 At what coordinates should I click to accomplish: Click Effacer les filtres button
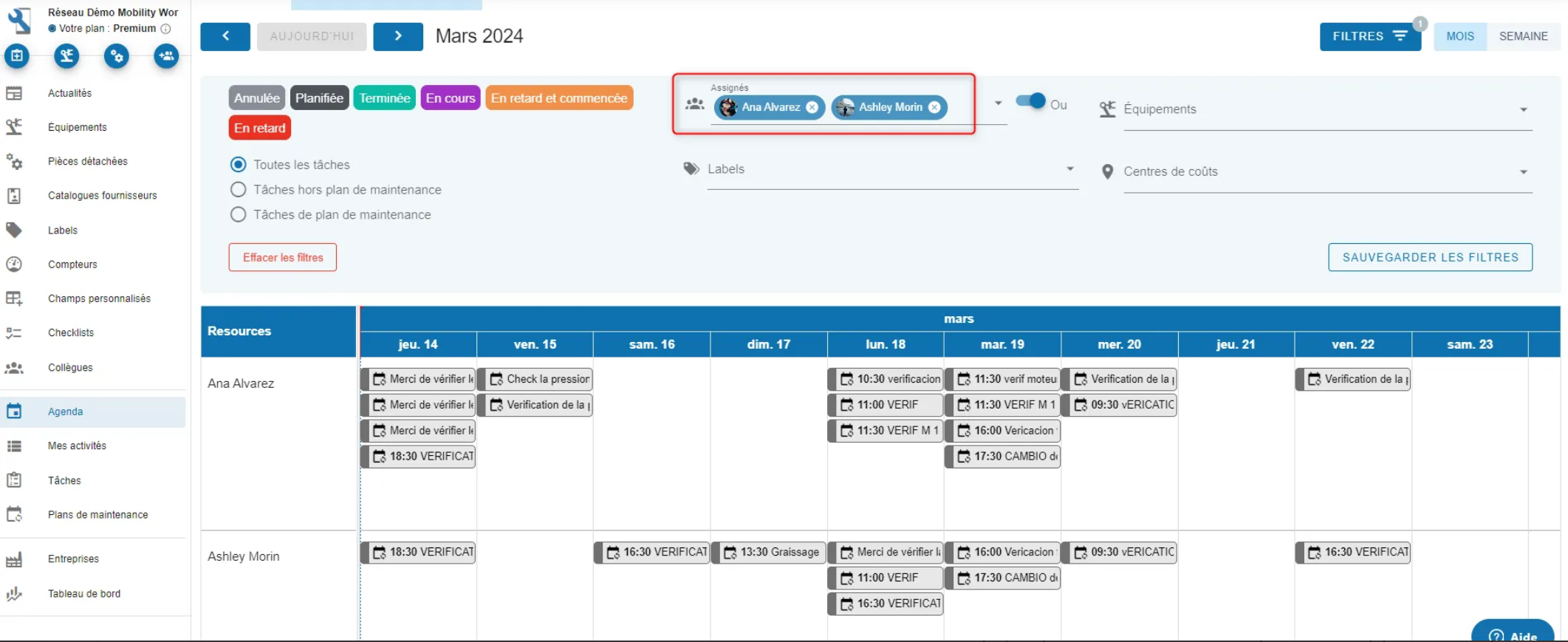(283, 257)
